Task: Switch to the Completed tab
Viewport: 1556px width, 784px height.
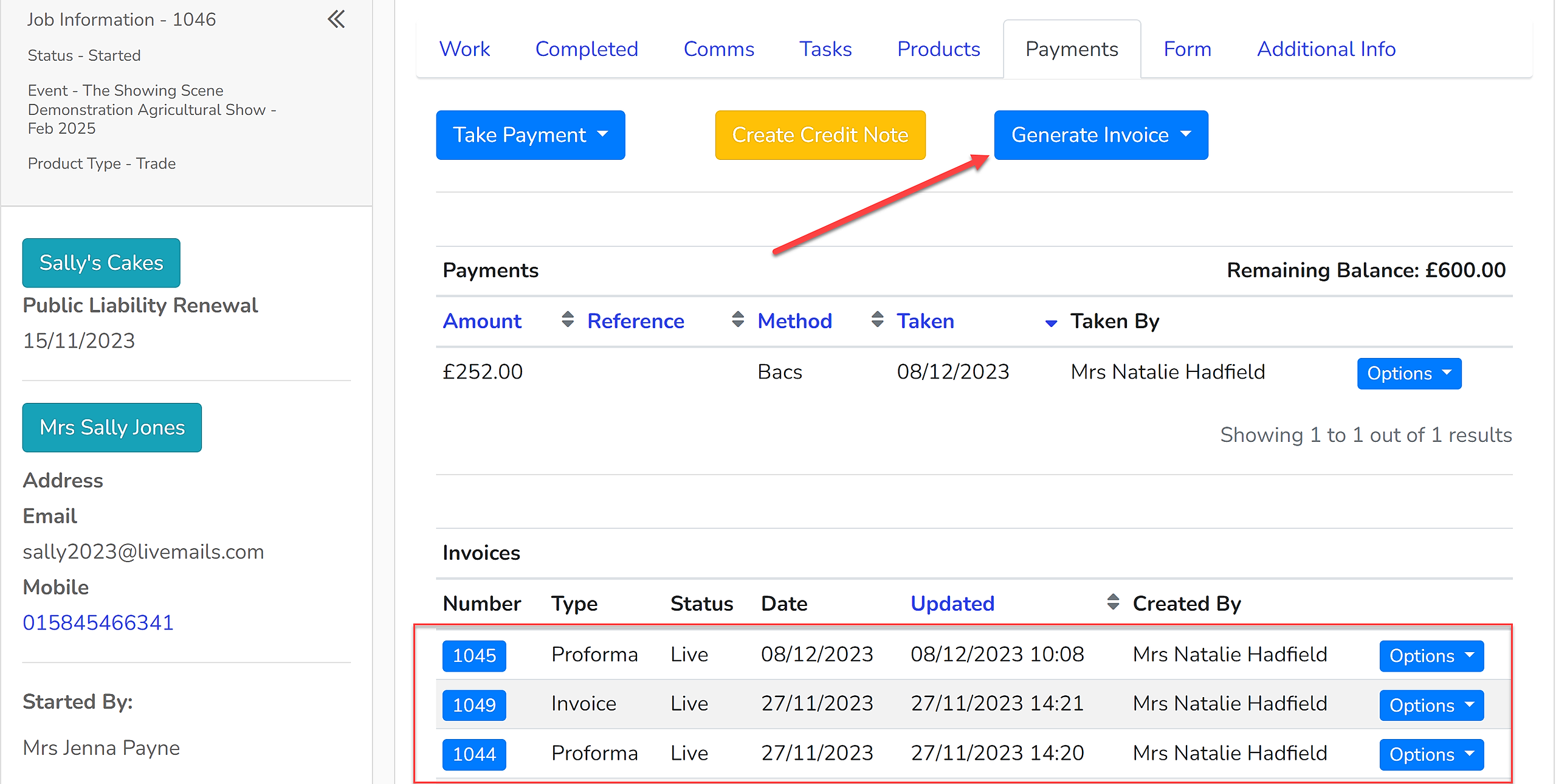Action: (x=587, y=49)
